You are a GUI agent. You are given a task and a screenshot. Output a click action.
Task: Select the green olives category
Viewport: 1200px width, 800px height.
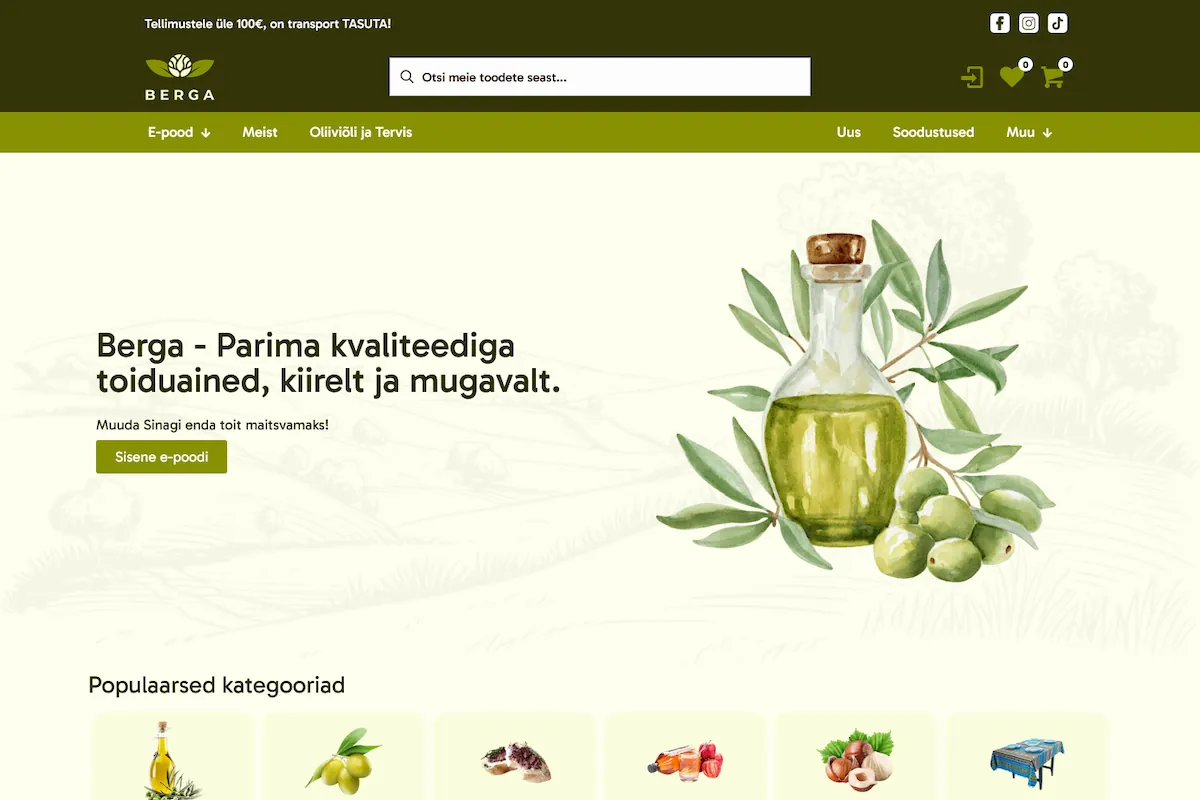pyautogui.click(x=343, y=757)
